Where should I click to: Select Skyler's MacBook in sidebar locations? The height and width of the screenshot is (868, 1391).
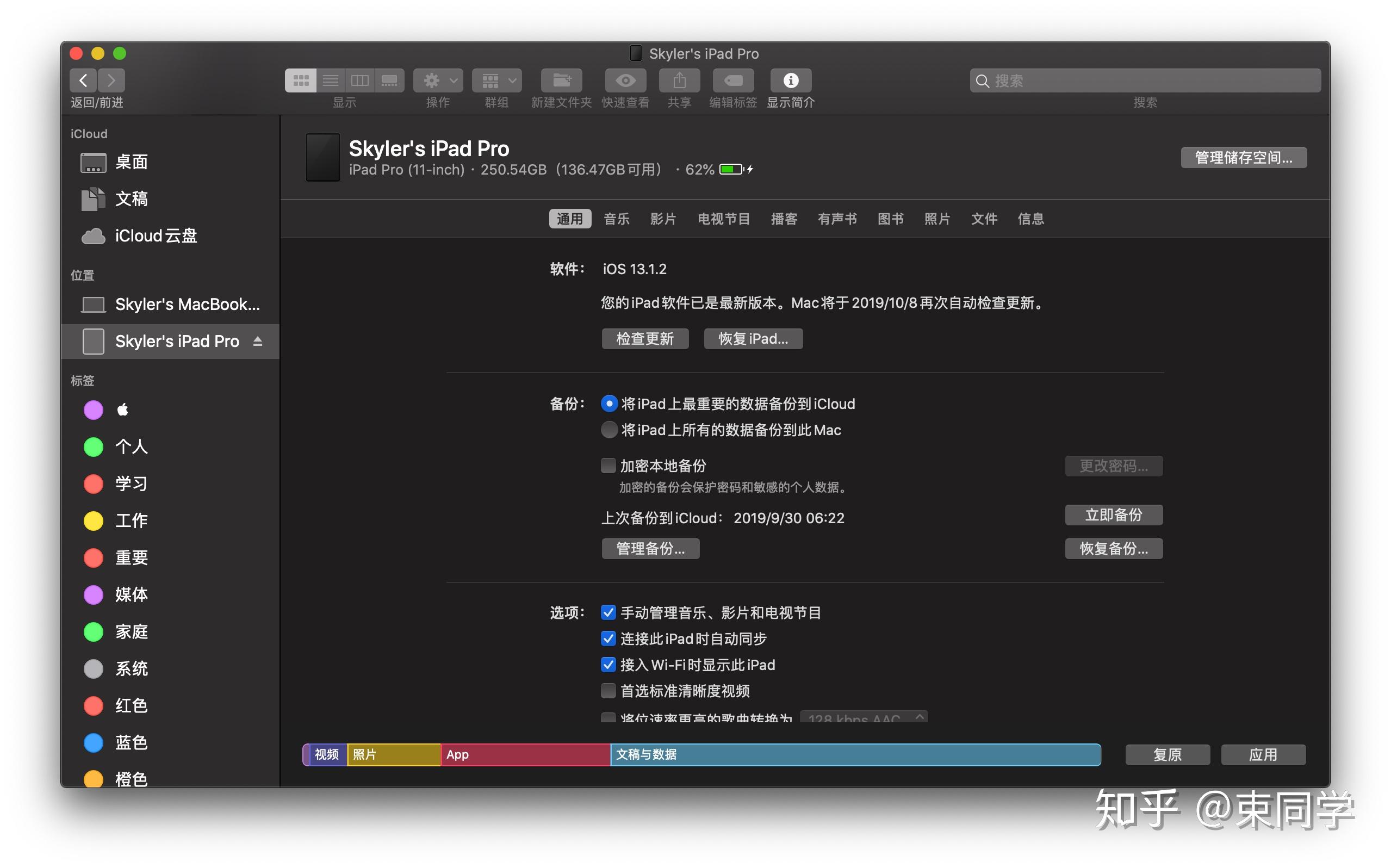170,304
